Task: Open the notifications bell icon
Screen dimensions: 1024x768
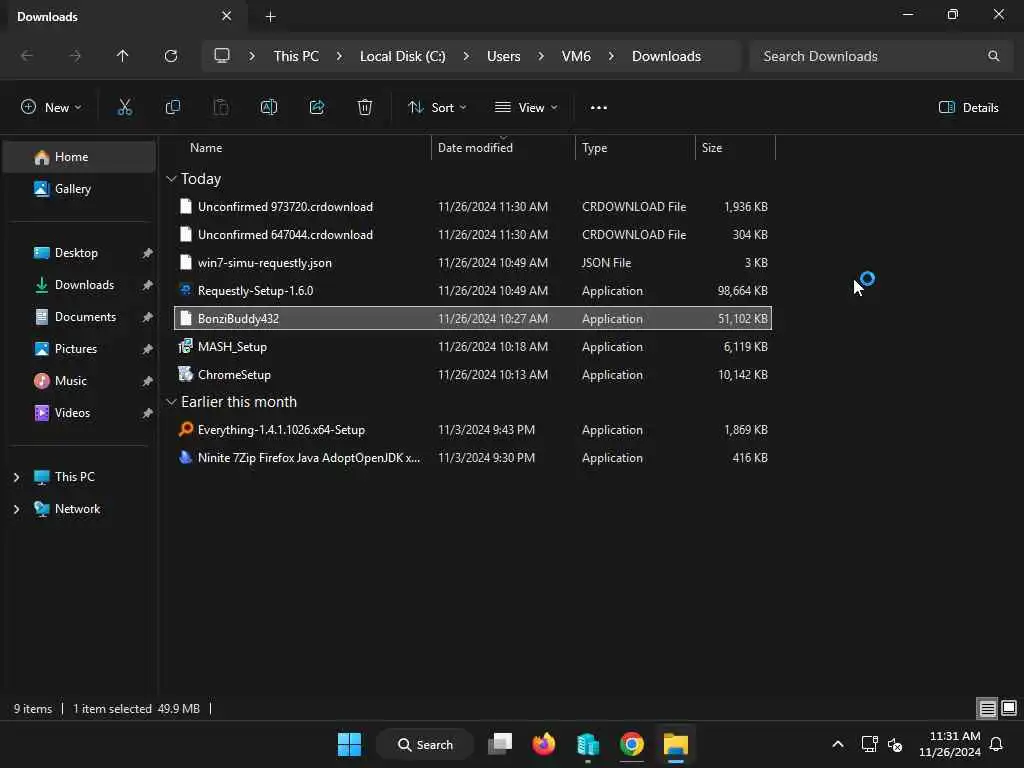Action: (997, 744)
